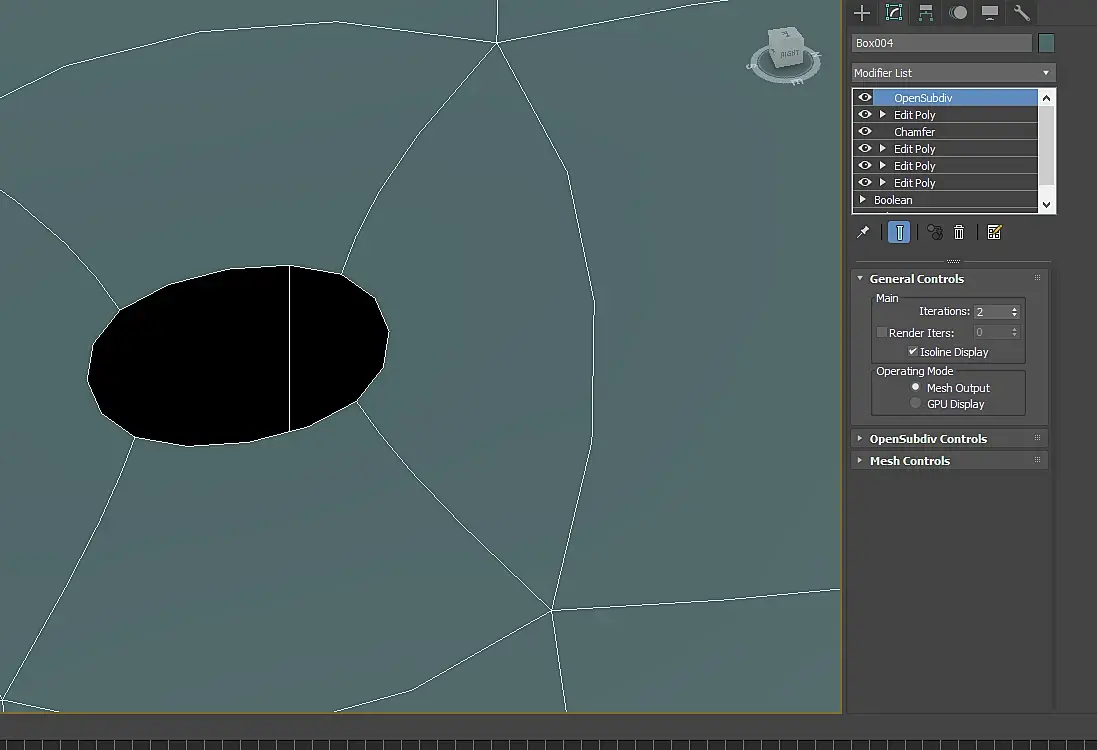Open the Motion panel icon
Screen dimensions: 1097x750
tap(958, 13)
